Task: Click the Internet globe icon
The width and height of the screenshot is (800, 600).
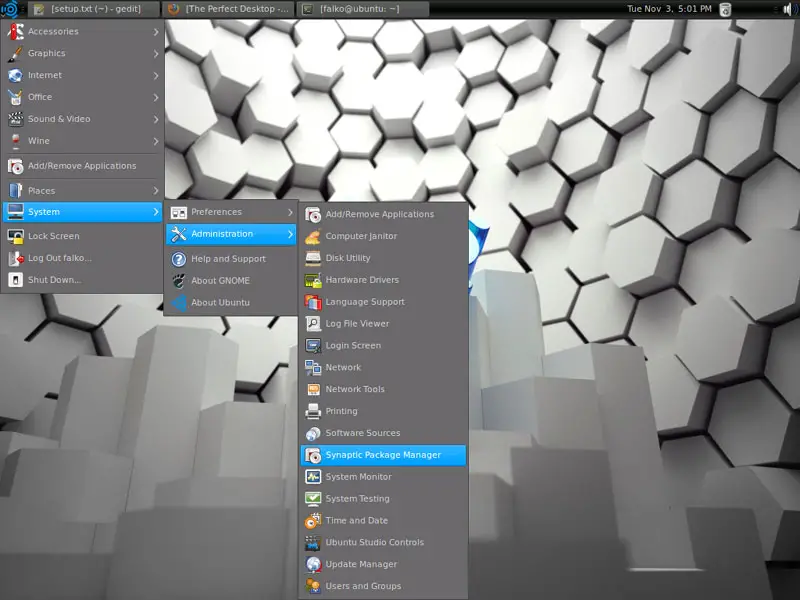Action: (15, 75)
